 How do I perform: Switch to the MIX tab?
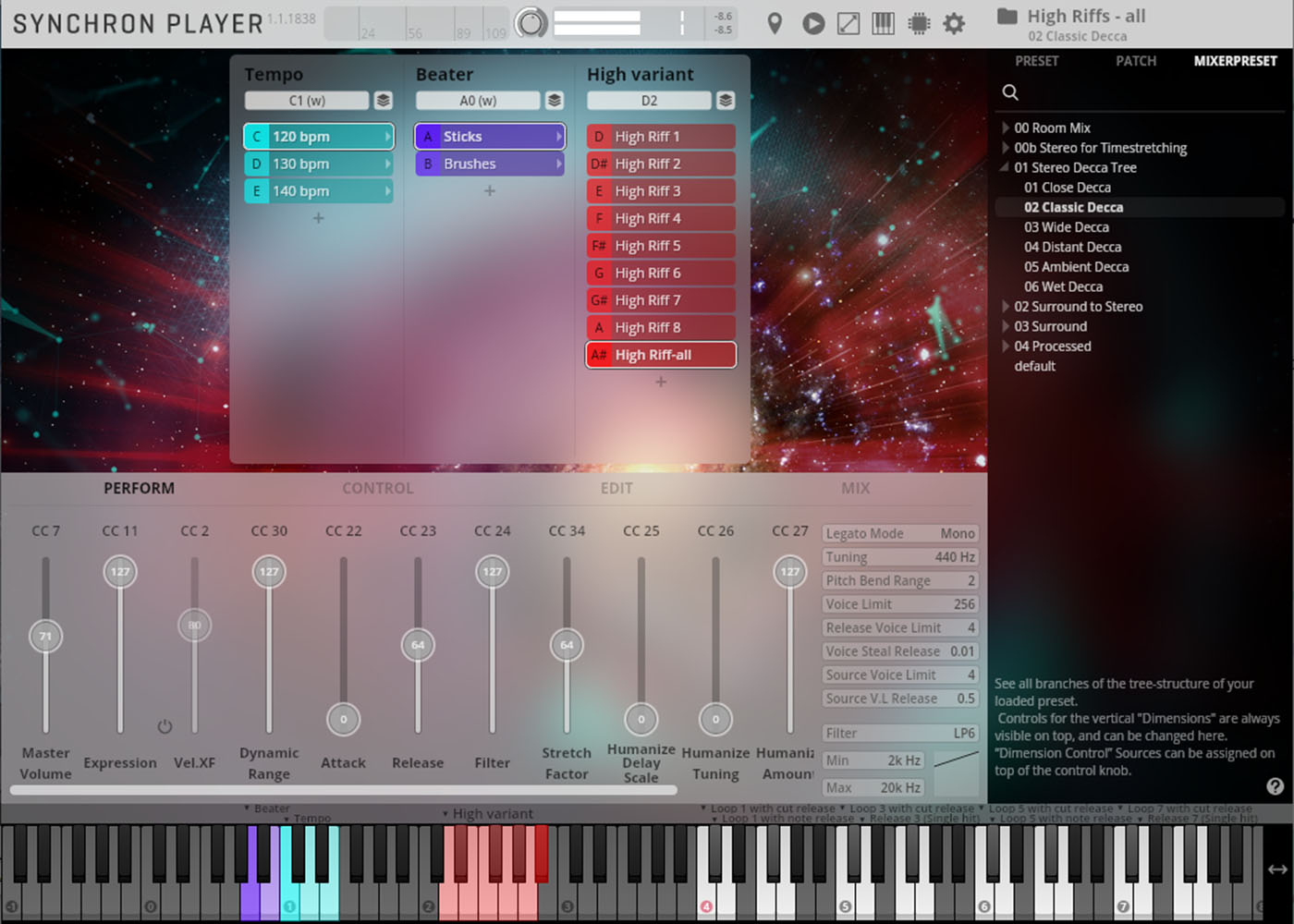tap(855, 488)
